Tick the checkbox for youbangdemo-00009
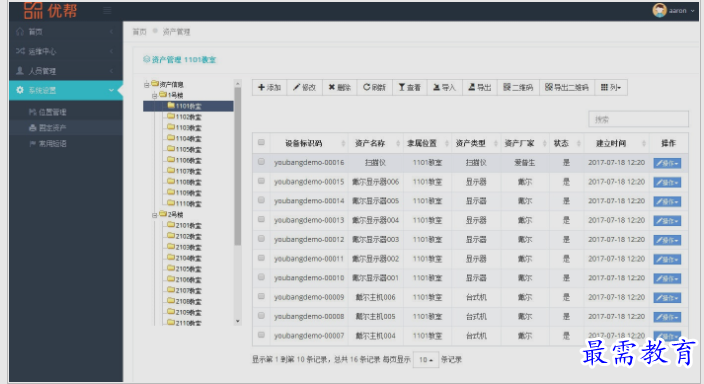This screenshot has width=704, height=384. click(261, 296)
